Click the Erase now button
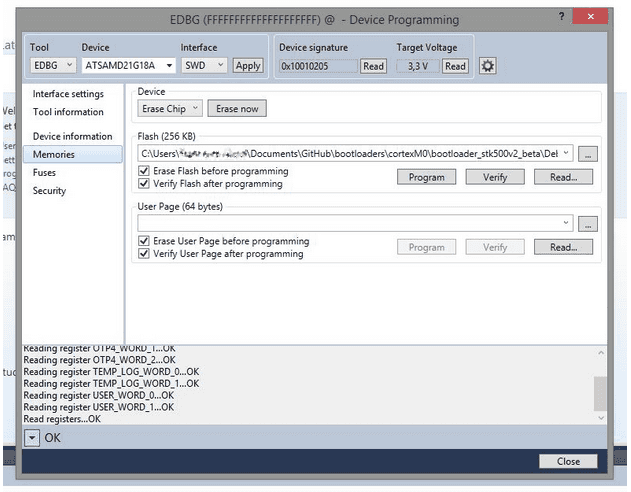631x492 pixels. coord(237,108)
